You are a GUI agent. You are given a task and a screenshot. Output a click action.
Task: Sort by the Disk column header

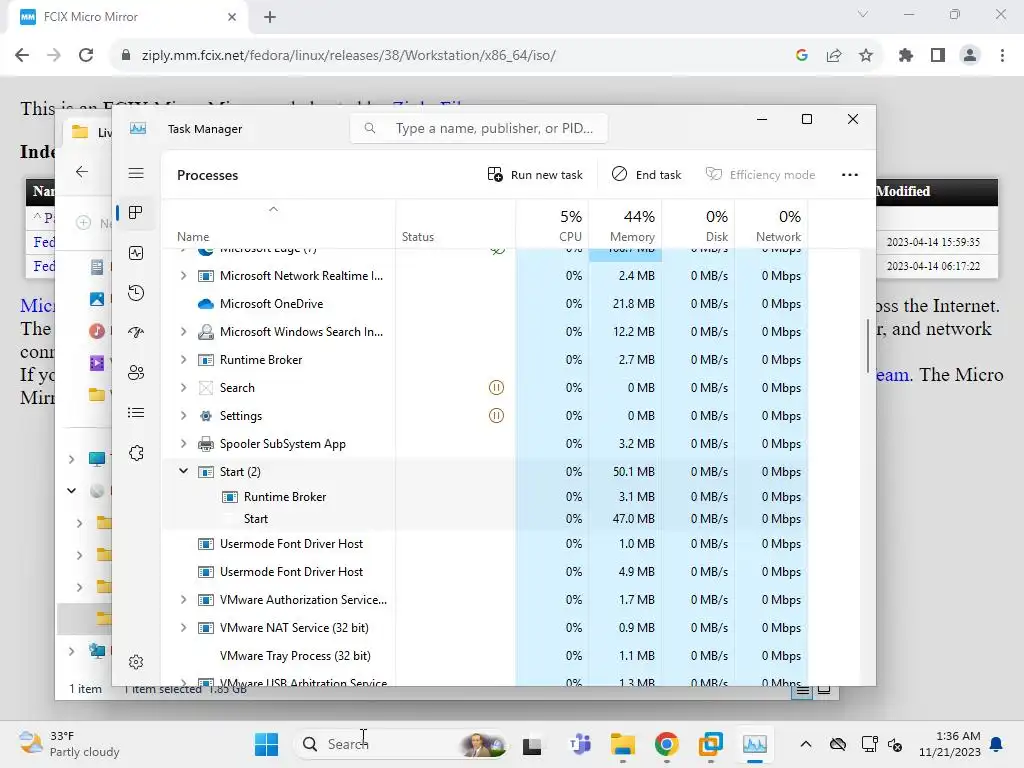click(699, 225)
